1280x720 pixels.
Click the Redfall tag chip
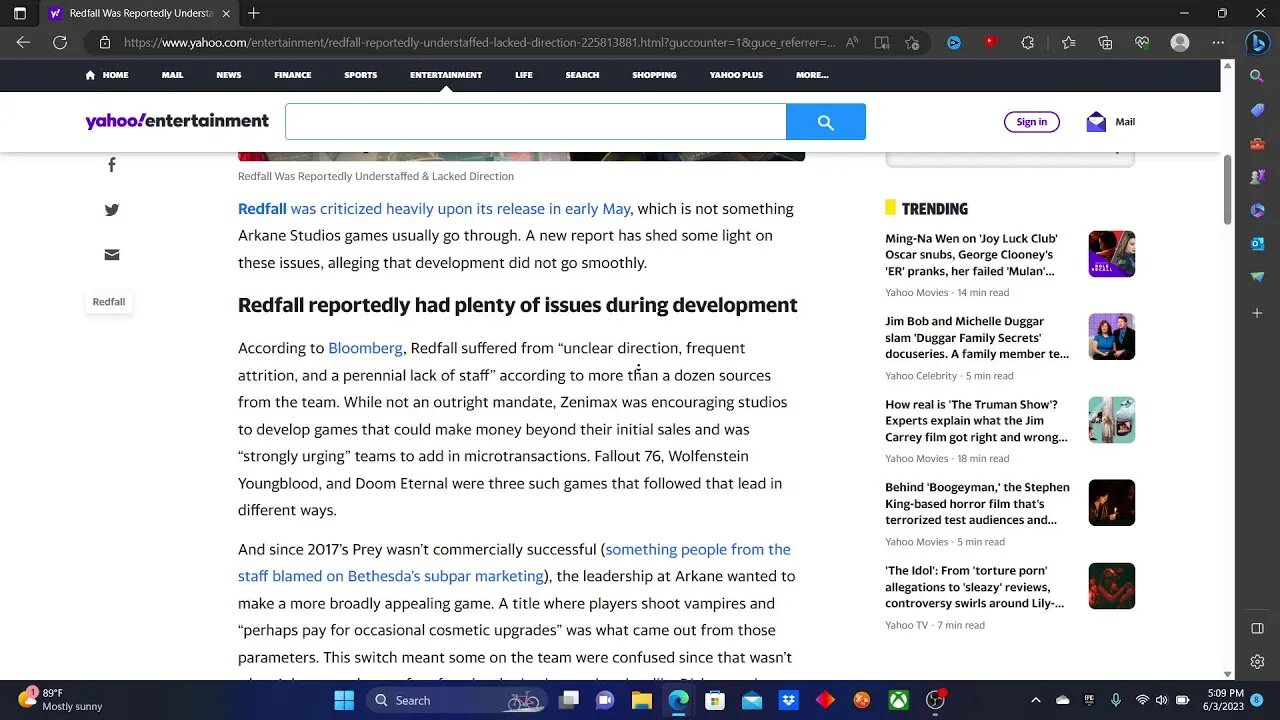[x=109, y=302]
